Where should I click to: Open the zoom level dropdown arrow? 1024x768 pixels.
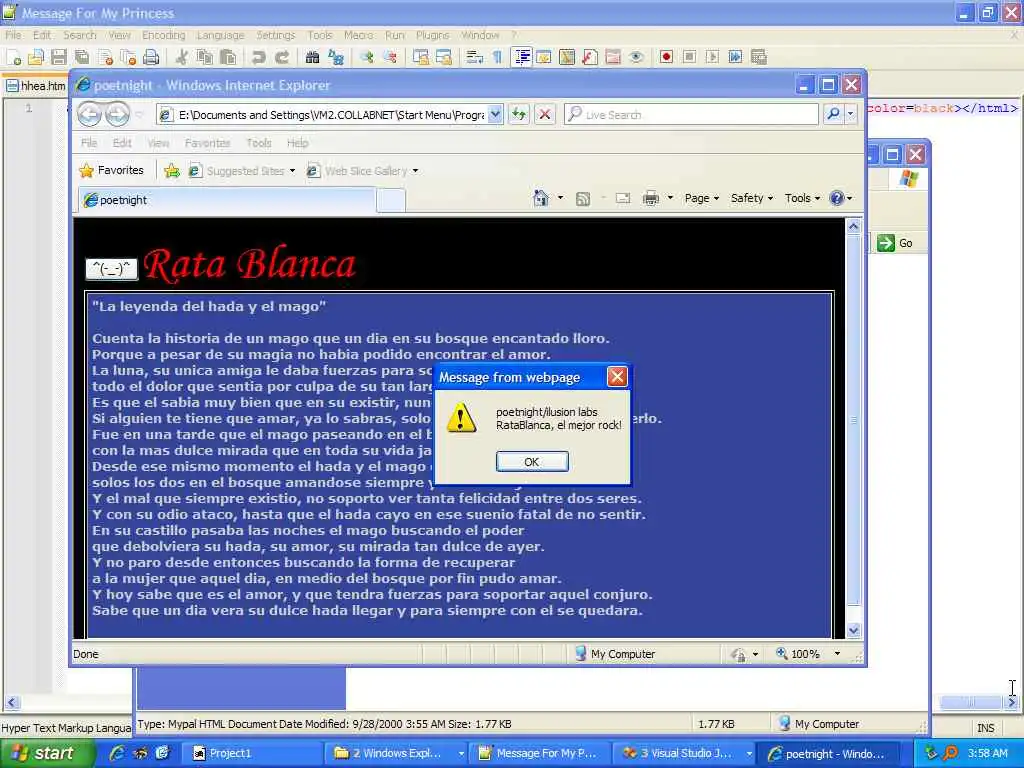837,654
